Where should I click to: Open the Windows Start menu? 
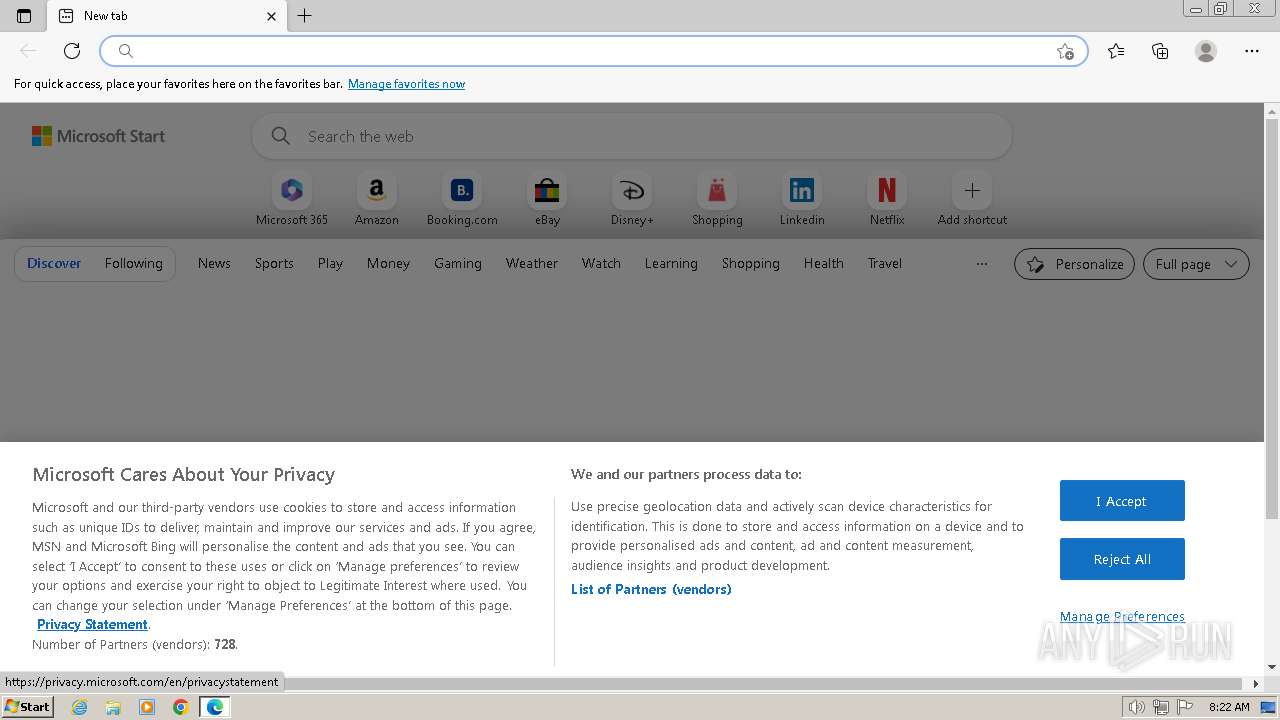tap(27, 707)
